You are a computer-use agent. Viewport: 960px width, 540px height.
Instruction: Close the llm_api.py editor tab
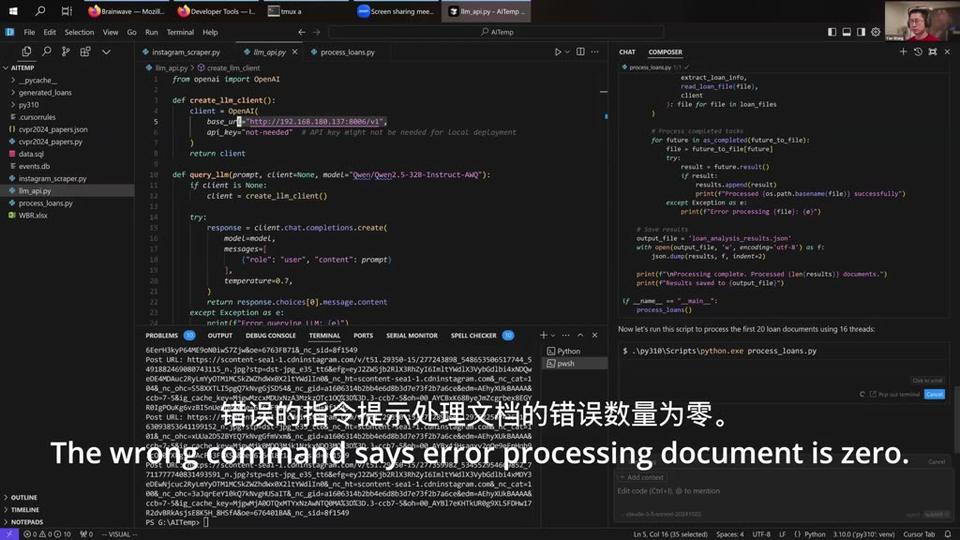coord(294,52)
